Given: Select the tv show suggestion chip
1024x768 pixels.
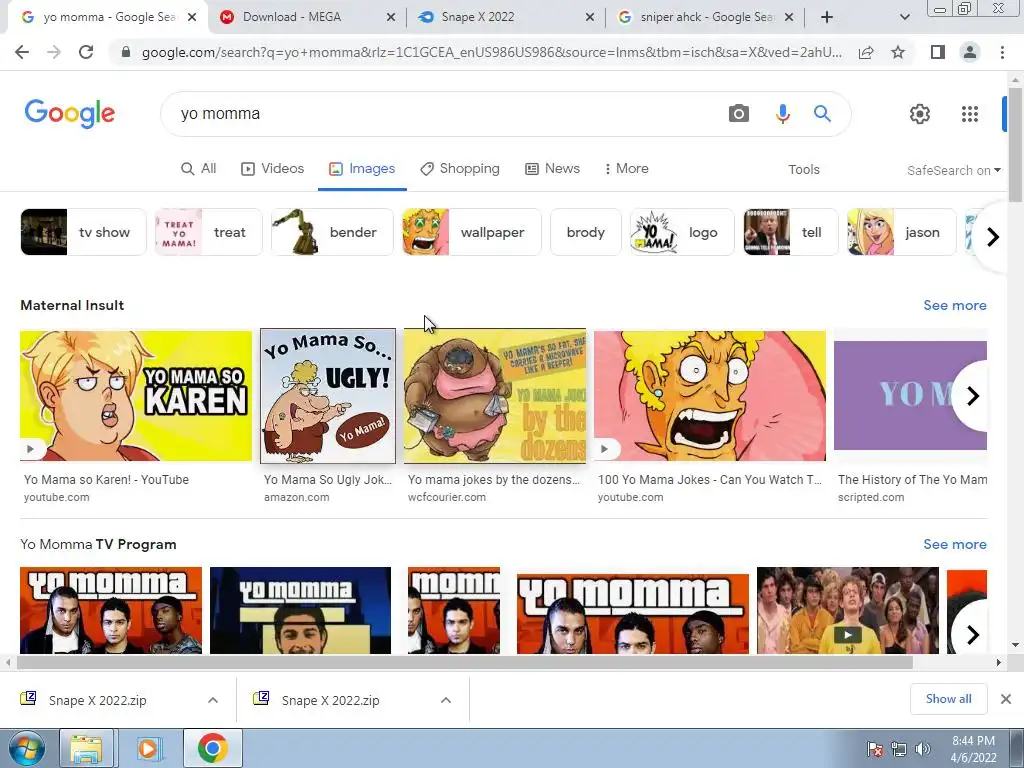Looking at the screenshot, I should coord(84,232).
